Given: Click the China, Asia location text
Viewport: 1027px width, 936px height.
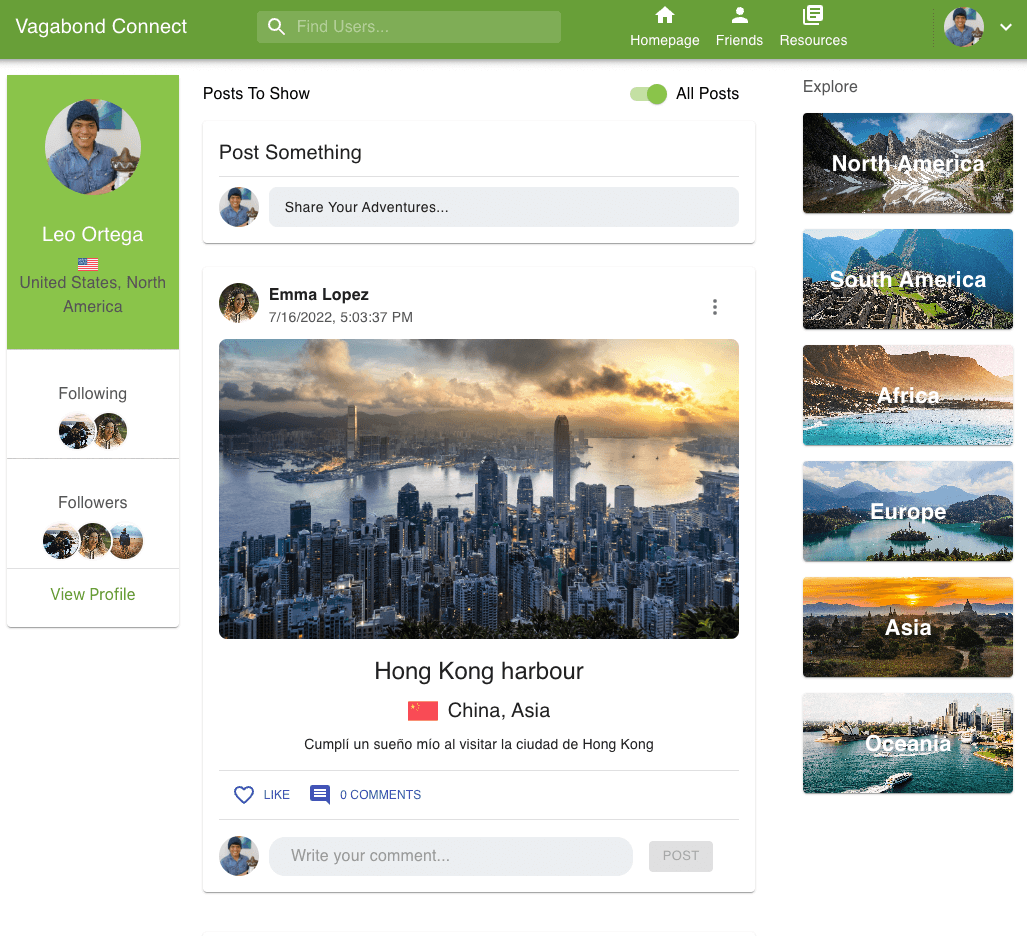Looking at the screenshot, I should pos(498,711).
